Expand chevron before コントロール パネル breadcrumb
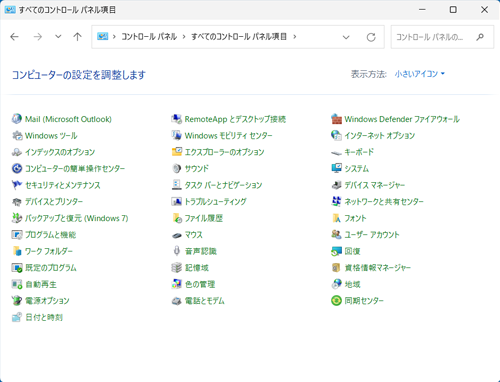Screen dimensions: 500x382 point(114,37)
